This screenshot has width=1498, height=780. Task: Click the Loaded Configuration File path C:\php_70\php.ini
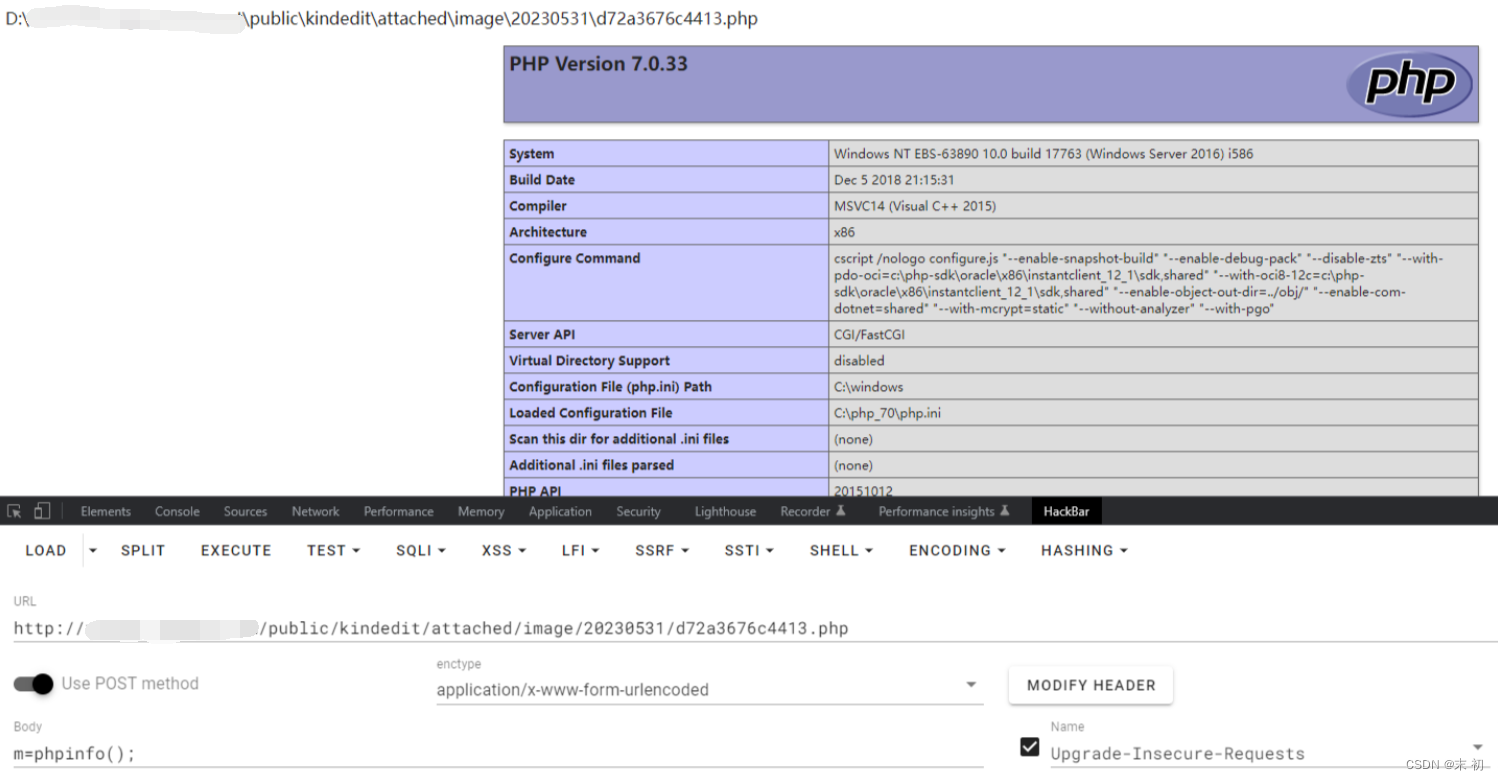point(887,413)
